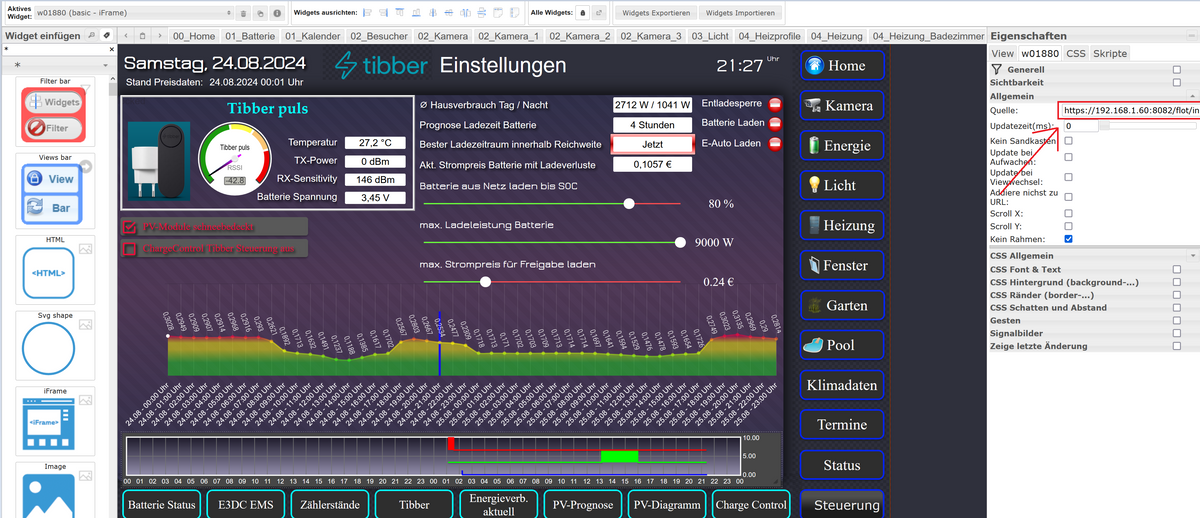Go to next view tab arrow
1200x518 pixels.
pyautogui.click(x=160, y=36)
